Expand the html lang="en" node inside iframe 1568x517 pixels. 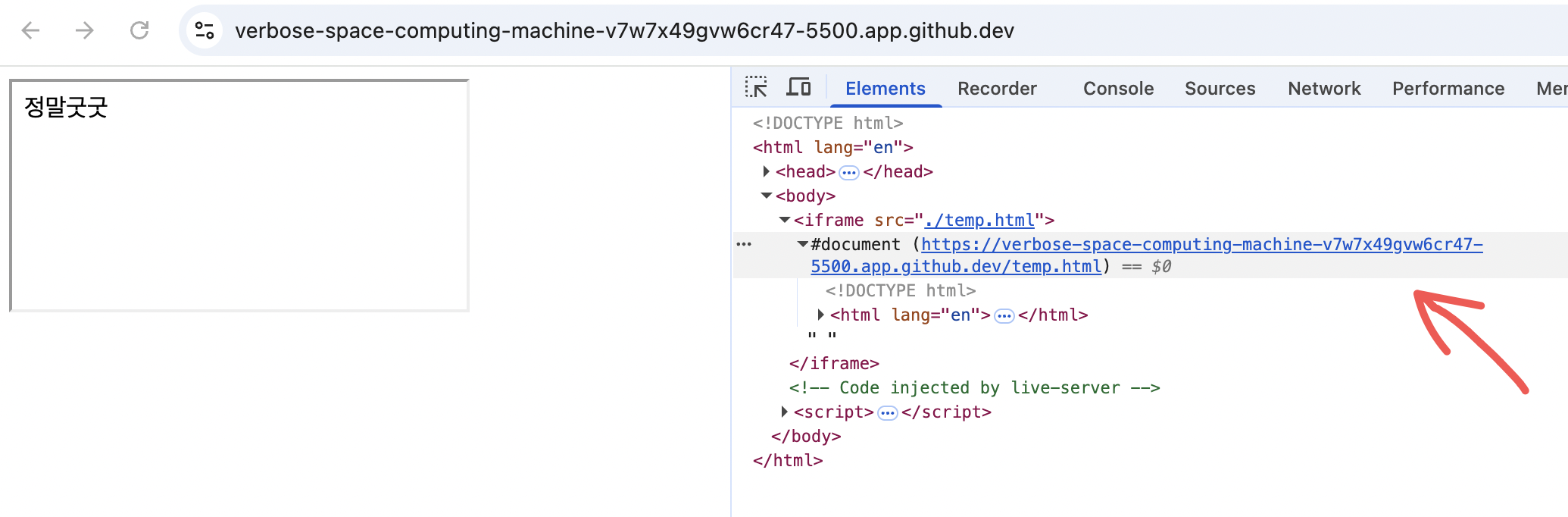(x=821, y=315)
